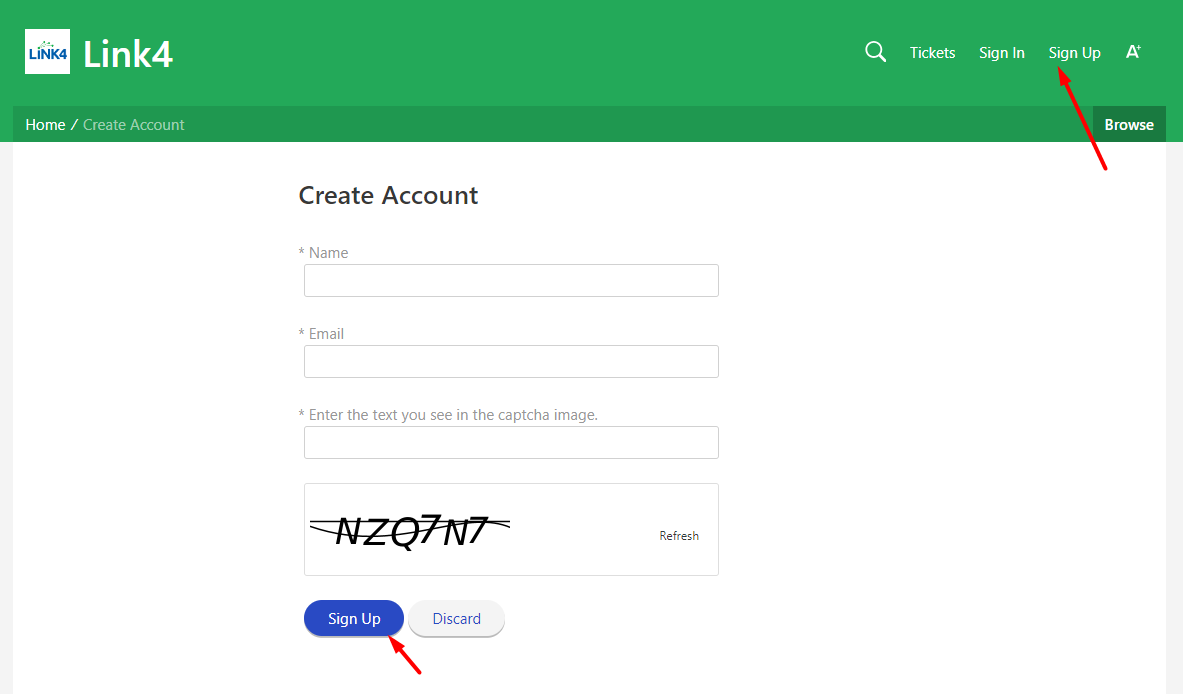Go to Sign In in header

tap(1001, 53)
